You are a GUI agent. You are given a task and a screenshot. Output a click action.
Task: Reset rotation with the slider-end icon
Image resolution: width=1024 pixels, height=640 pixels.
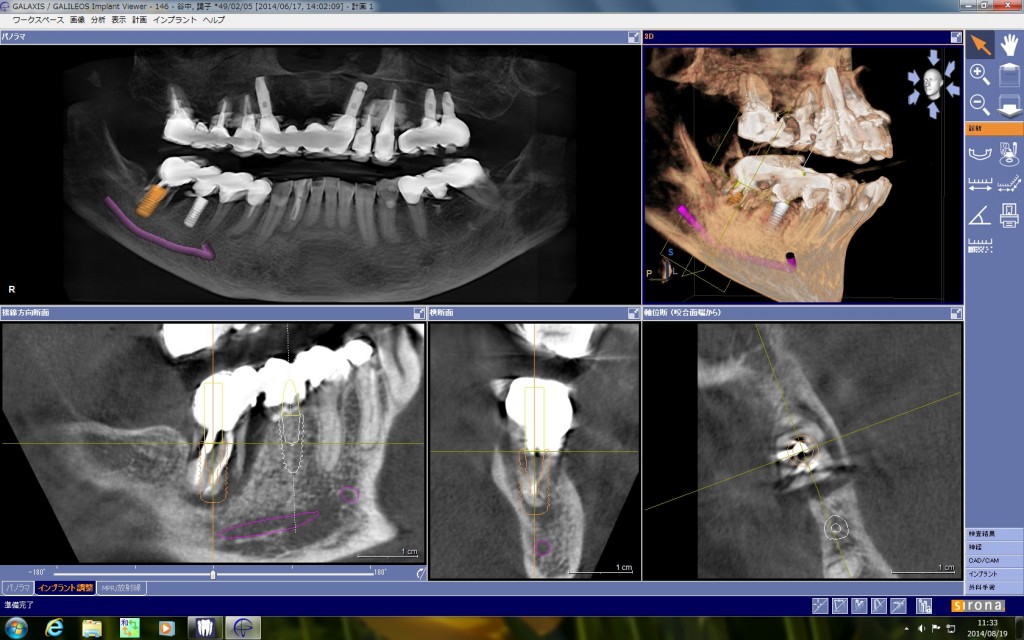click(x=421, y=573)
